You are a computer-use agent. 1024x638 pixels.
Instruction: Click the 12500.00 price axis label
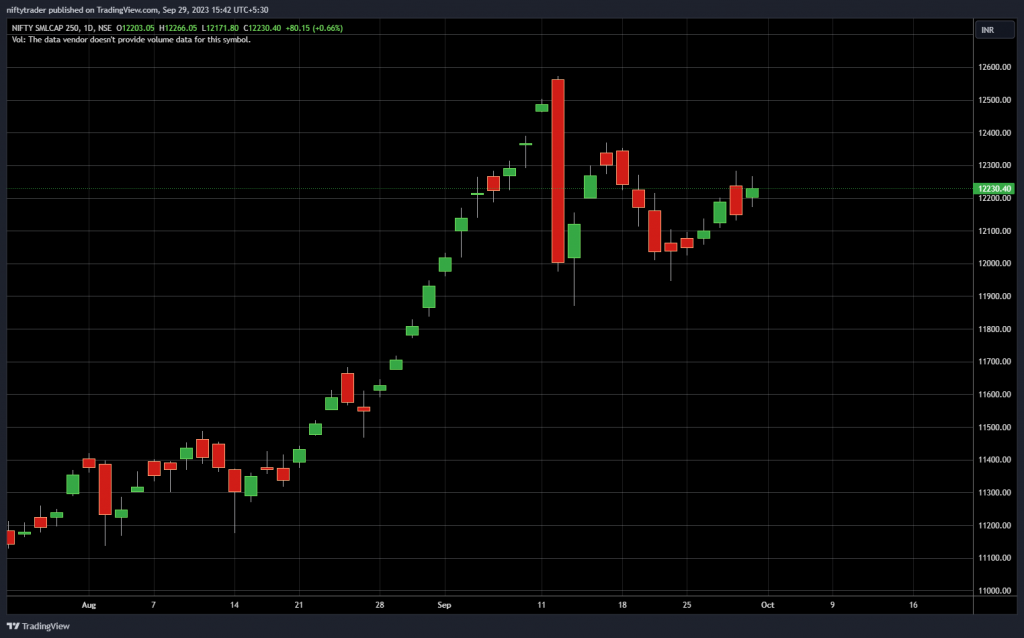point(994,100)
